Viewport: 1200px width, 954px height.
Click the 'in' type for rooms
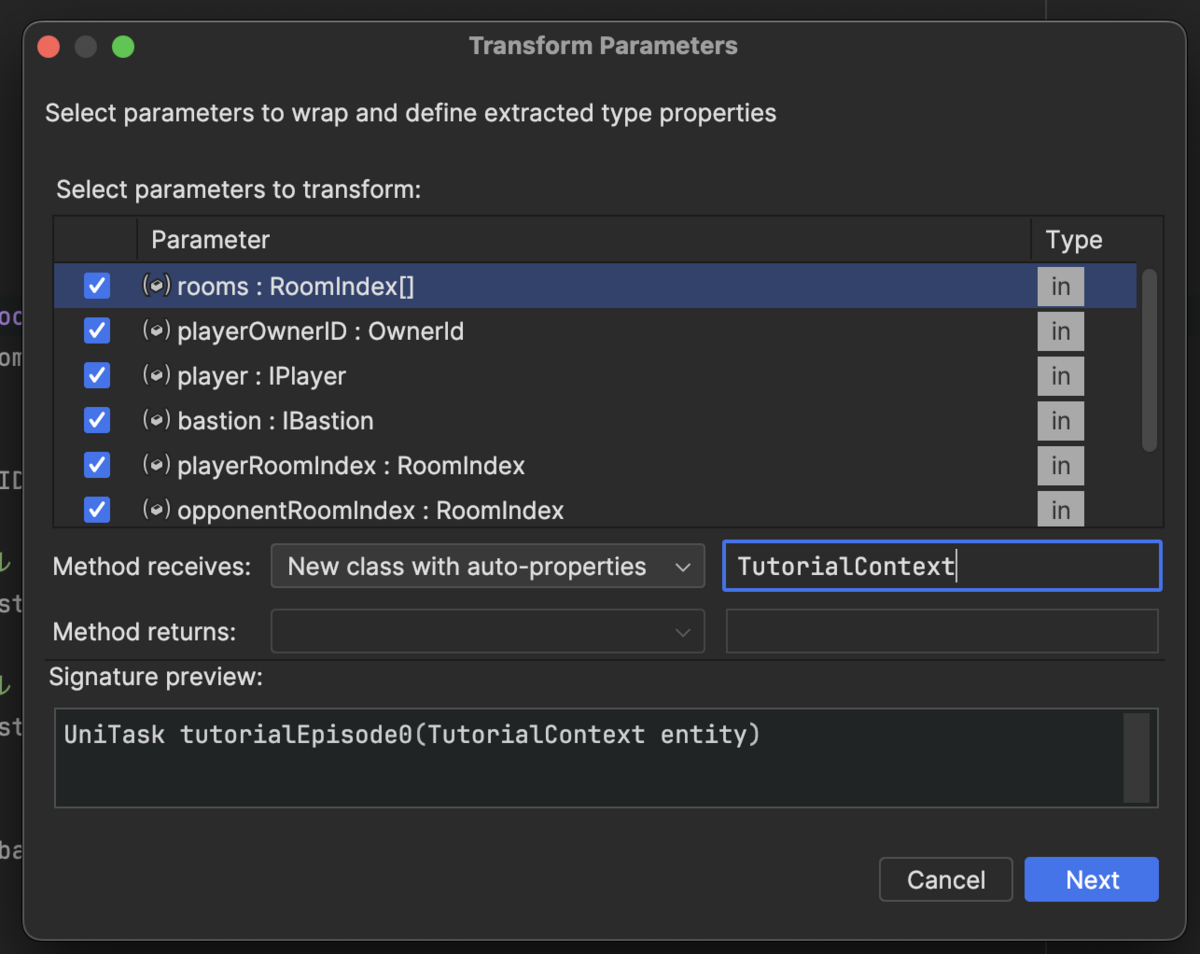[1060, 287]
